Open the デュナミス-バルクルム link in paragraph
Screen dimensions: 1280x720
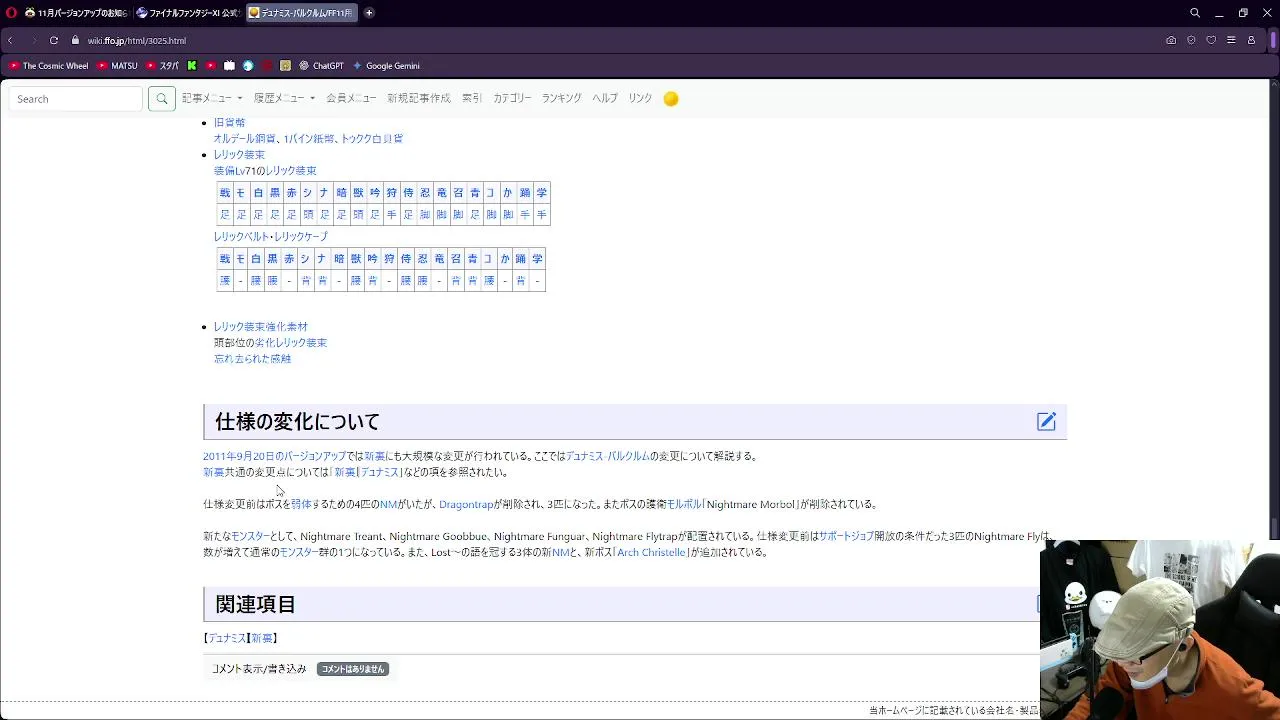[608, 456]
